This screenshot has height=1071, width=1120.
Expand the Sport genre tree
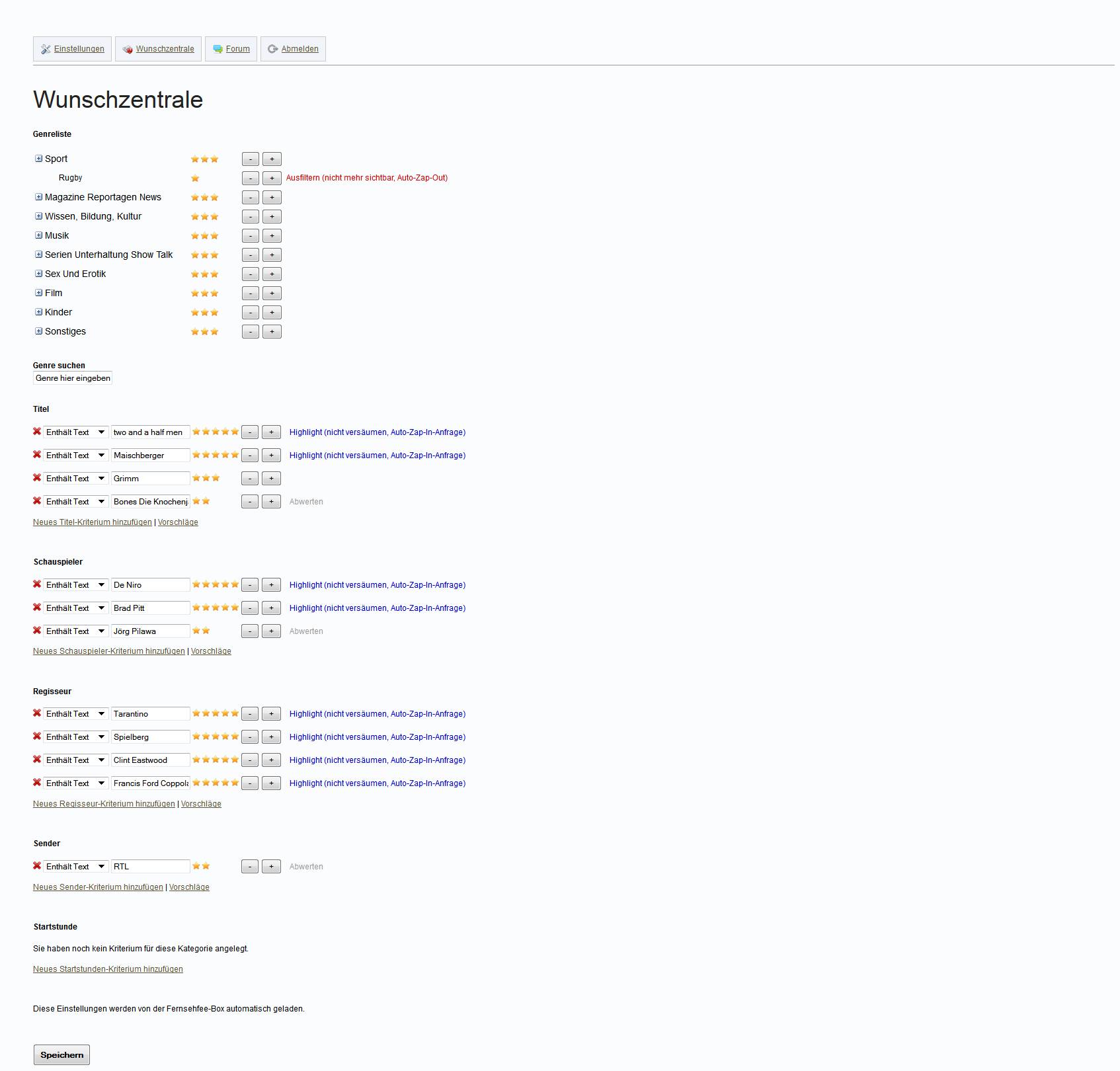(x=38, y=159)
